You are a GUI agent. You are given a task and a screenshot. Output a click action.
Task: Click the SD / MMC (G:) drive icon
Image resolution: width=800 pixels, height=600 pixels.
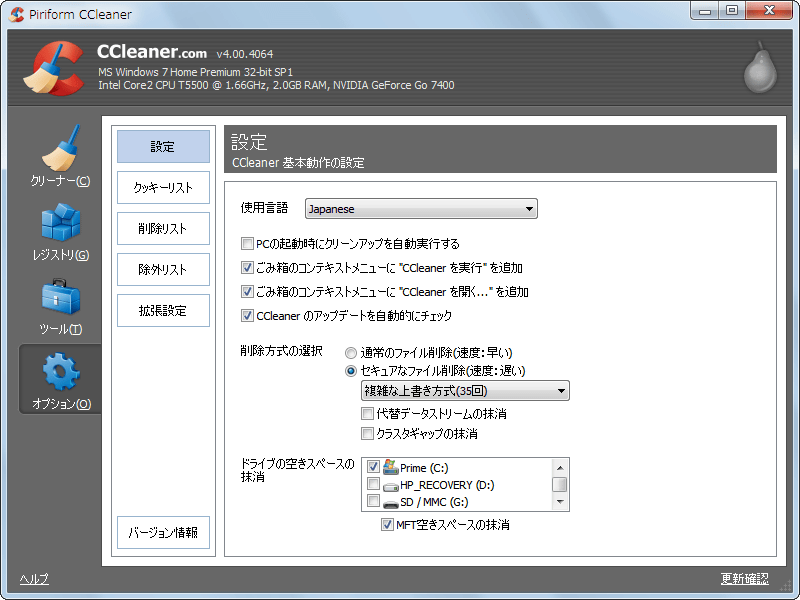(391, 504)
